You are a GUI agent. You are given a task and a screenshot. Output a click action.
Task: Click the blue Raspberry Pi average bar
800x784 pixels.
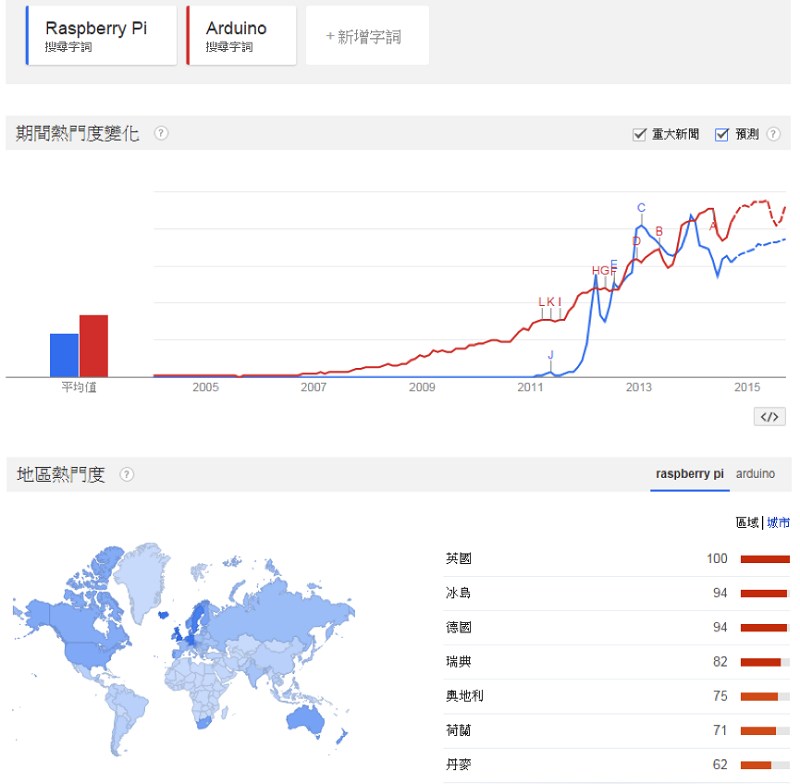pos(64,355)
